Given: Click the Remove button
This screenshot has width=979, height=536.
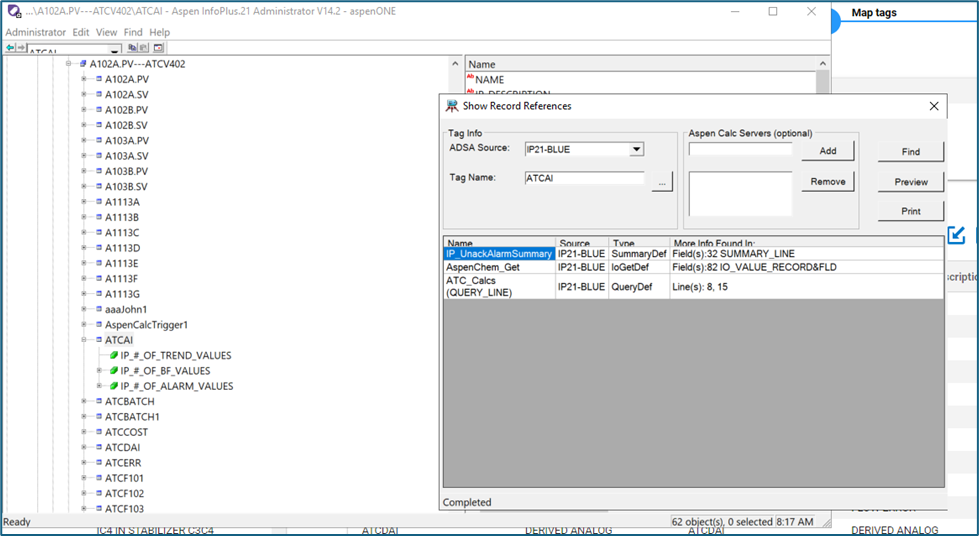Looking at the screenshot, I should tap(828, 181).
